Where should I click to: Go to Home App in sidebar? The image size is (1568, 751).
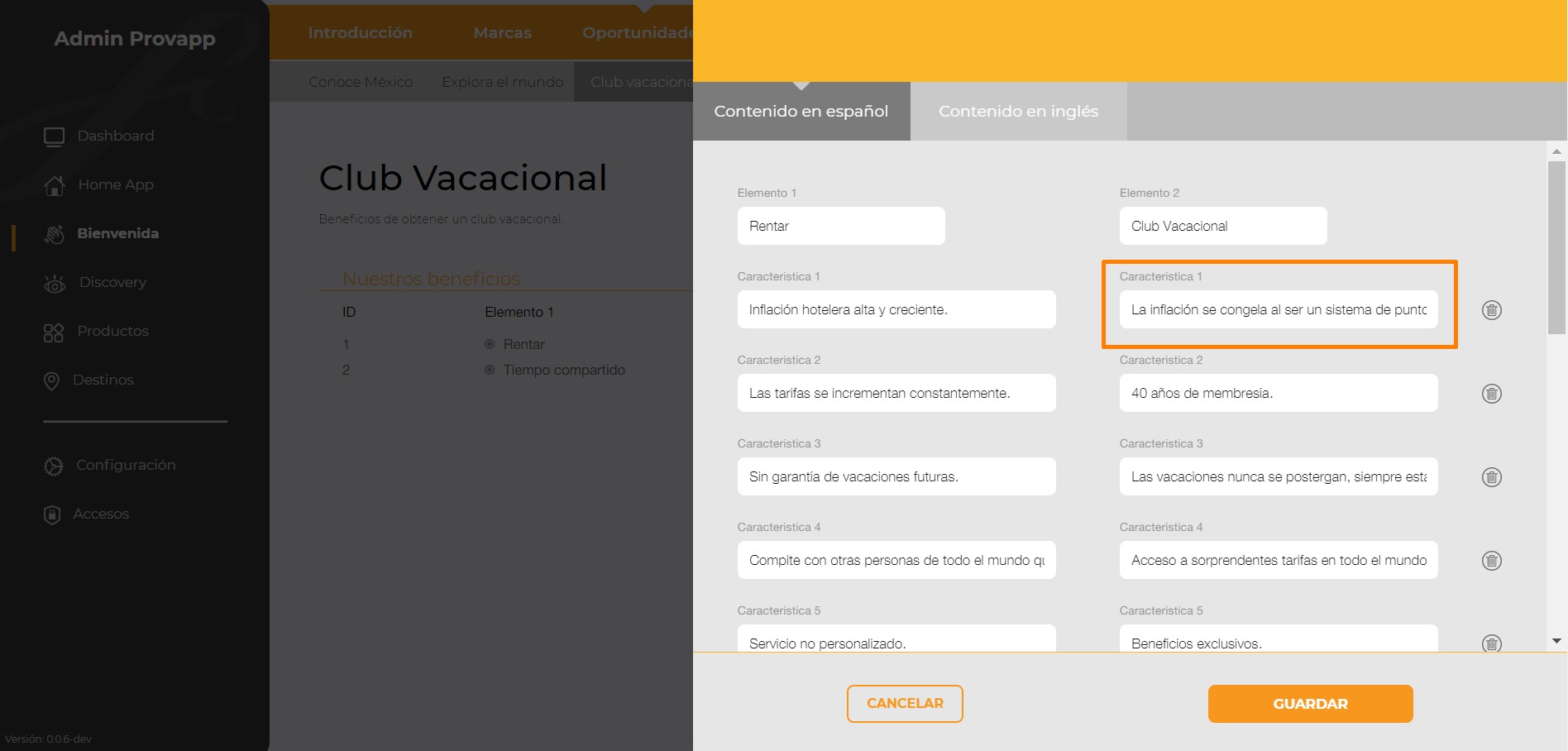(x=116, y=184)
